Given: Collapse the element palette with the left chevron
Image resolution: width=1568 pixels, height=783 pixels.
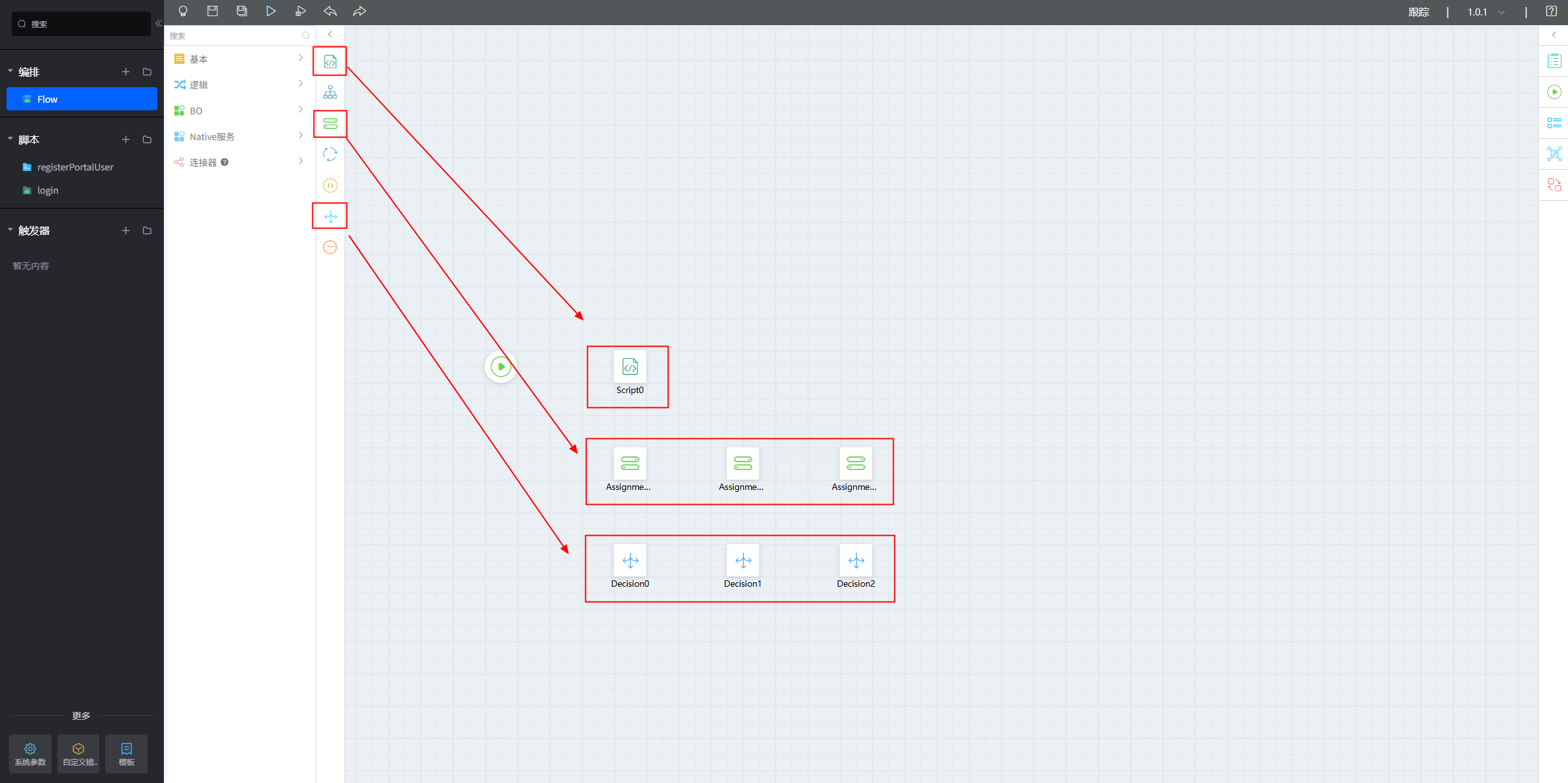Looking at the screenshot, I should [x=330, y=35].
